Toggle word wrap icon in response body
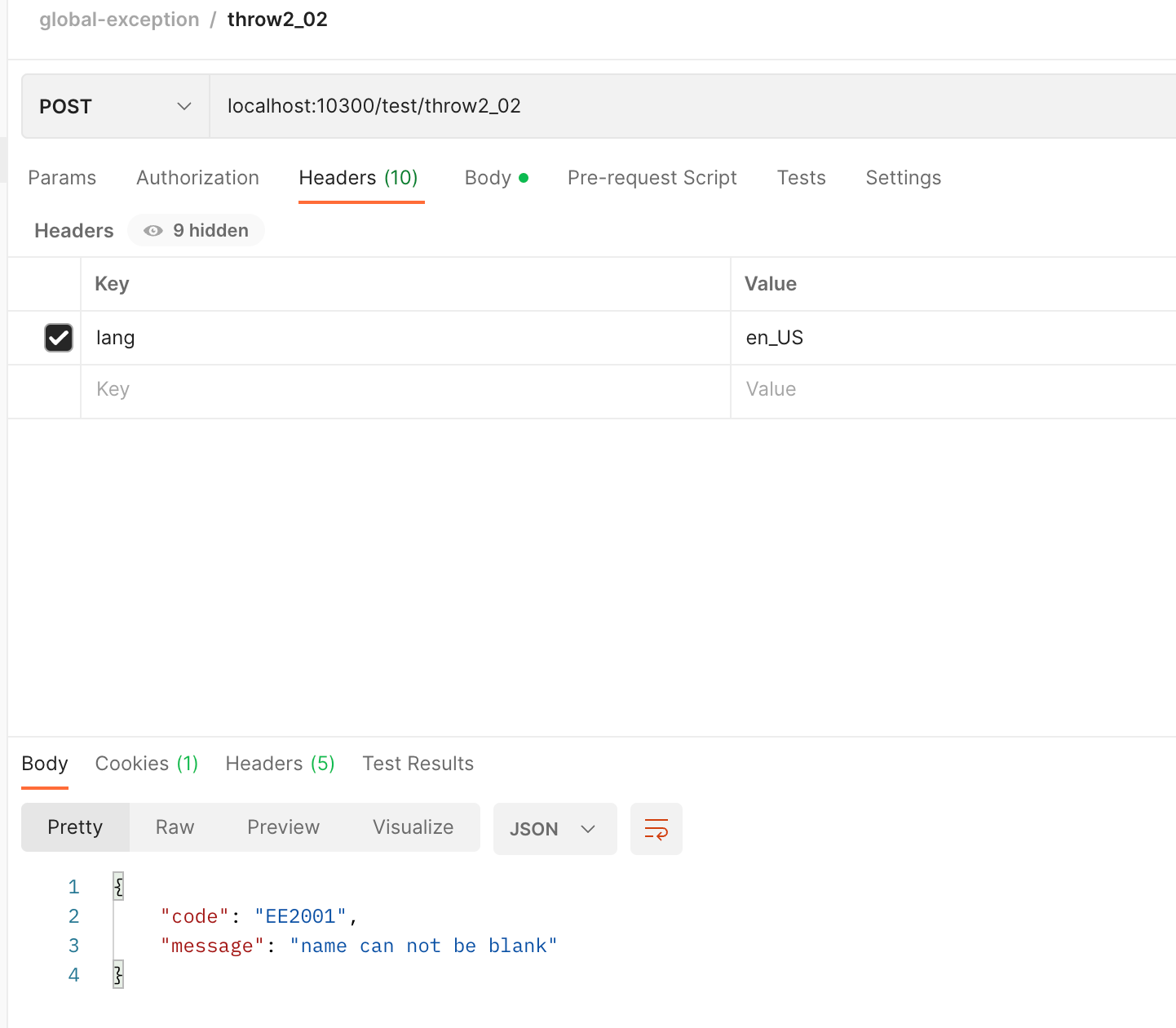 pyautogui.click(x=656, y=829)
